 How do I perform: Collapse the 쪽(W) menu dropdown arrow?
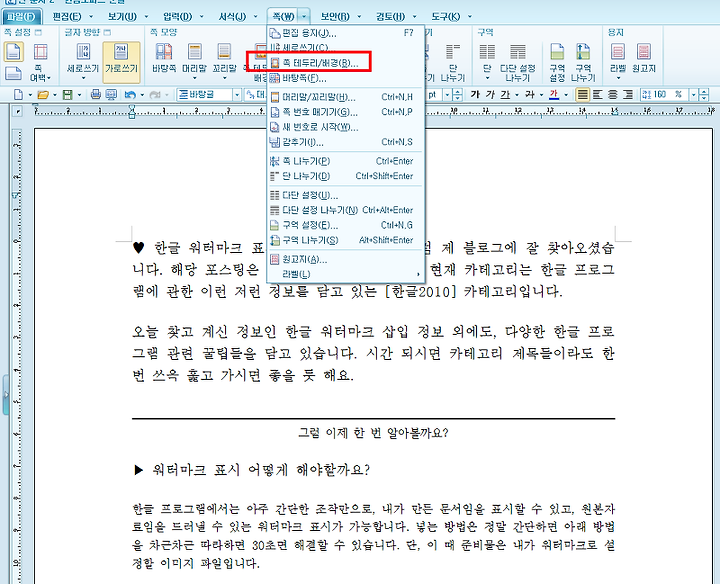304,17
